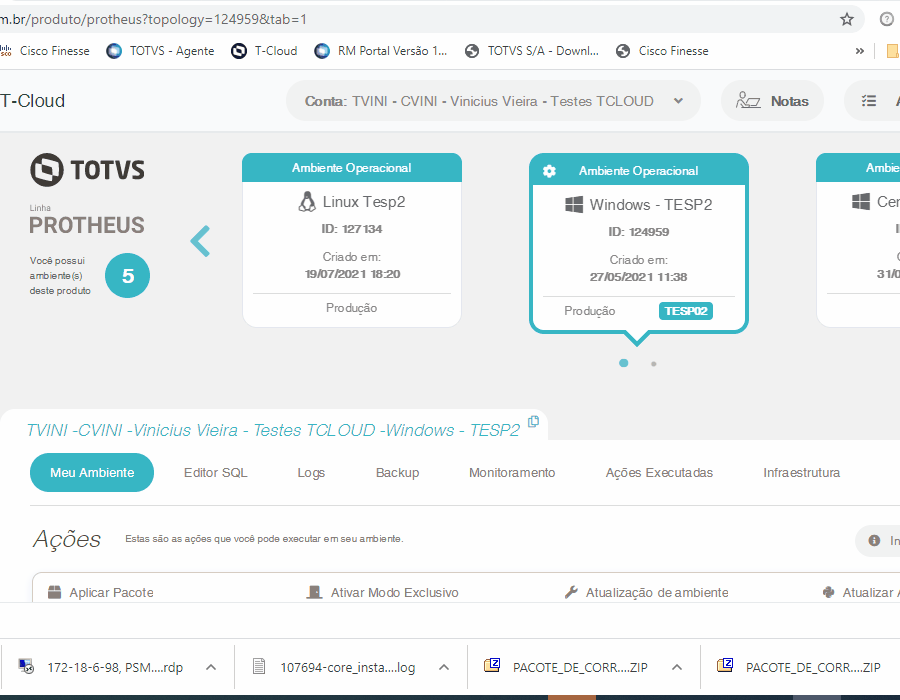The height and width of the screenshot is (700, 900).
Task: Click the environment count badge 5
Action: click(x=127, y=275)
